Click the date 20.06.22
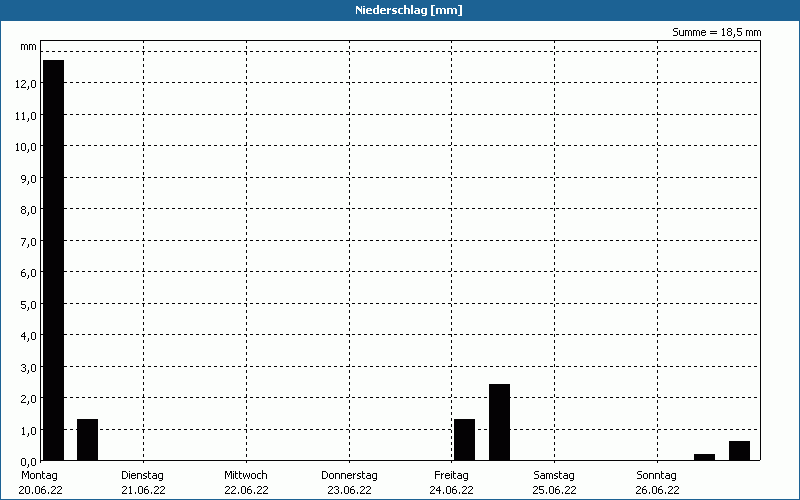 point(40,490)
